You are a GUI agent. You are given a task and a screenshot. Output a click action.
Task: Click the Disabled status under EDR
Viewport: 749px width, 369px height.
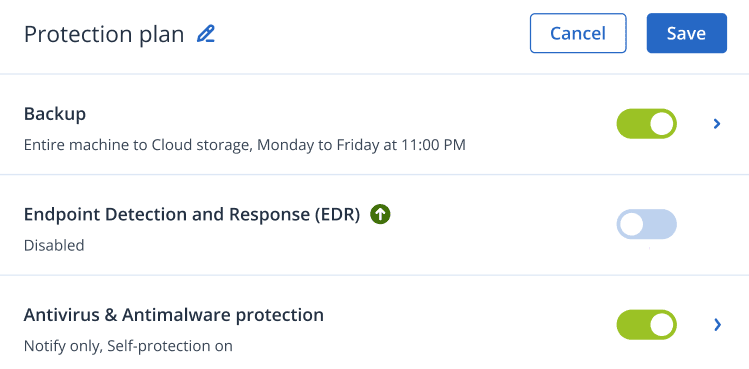(x=54, y=245)
